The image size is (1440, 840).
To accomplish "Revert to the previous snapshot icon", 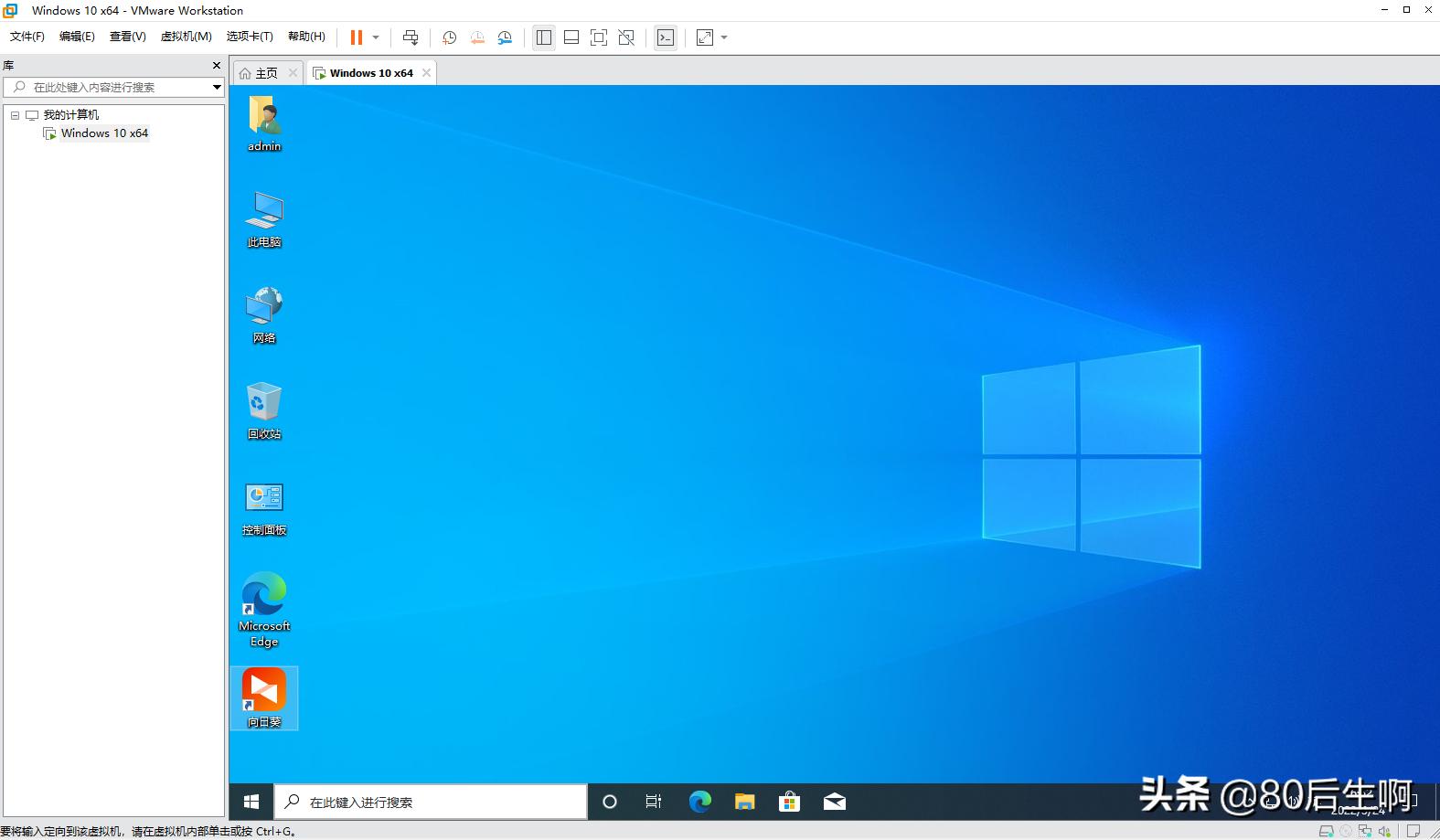I will [476, 37].
